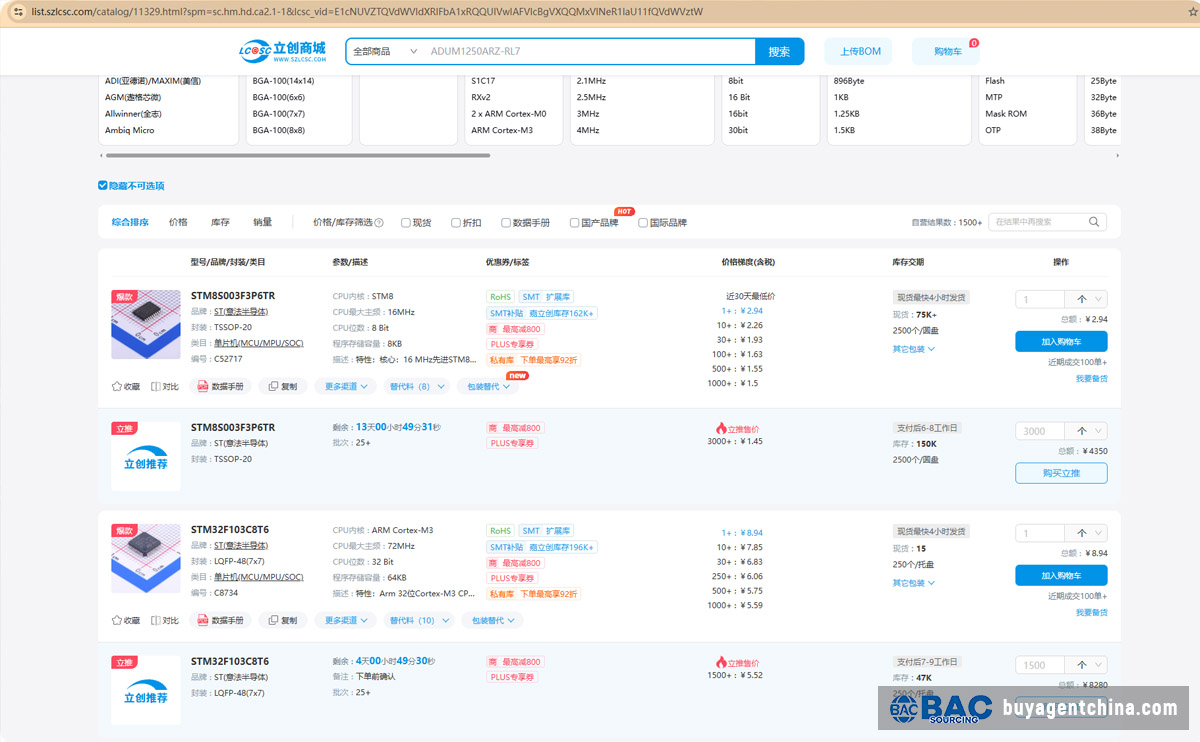Open site info icon in address bar

coord(17,11)
